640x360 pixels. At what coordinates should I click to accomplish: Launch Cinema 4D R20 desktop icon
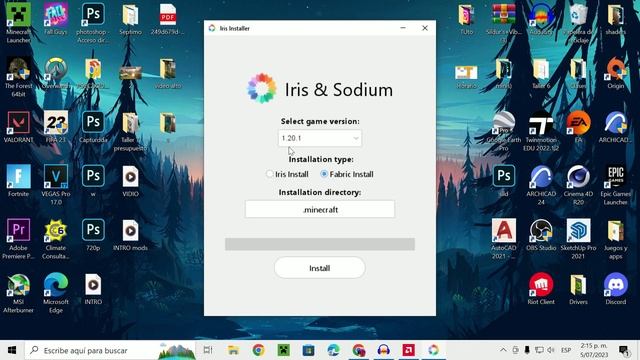tap(578, 185)
